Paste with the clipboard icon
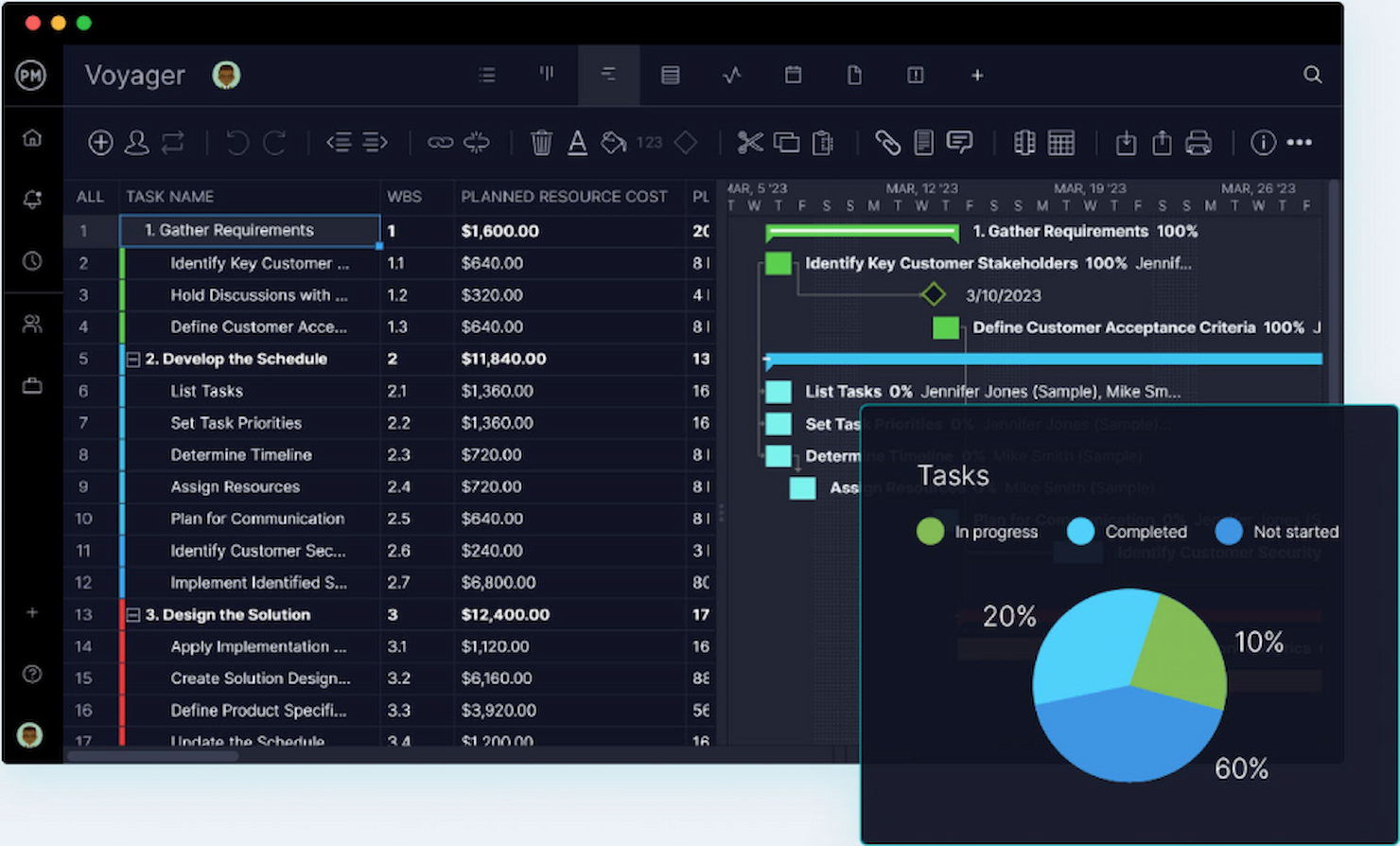Image resolution: width=1400 pixels, height=846 pixels. coord(823,143)
